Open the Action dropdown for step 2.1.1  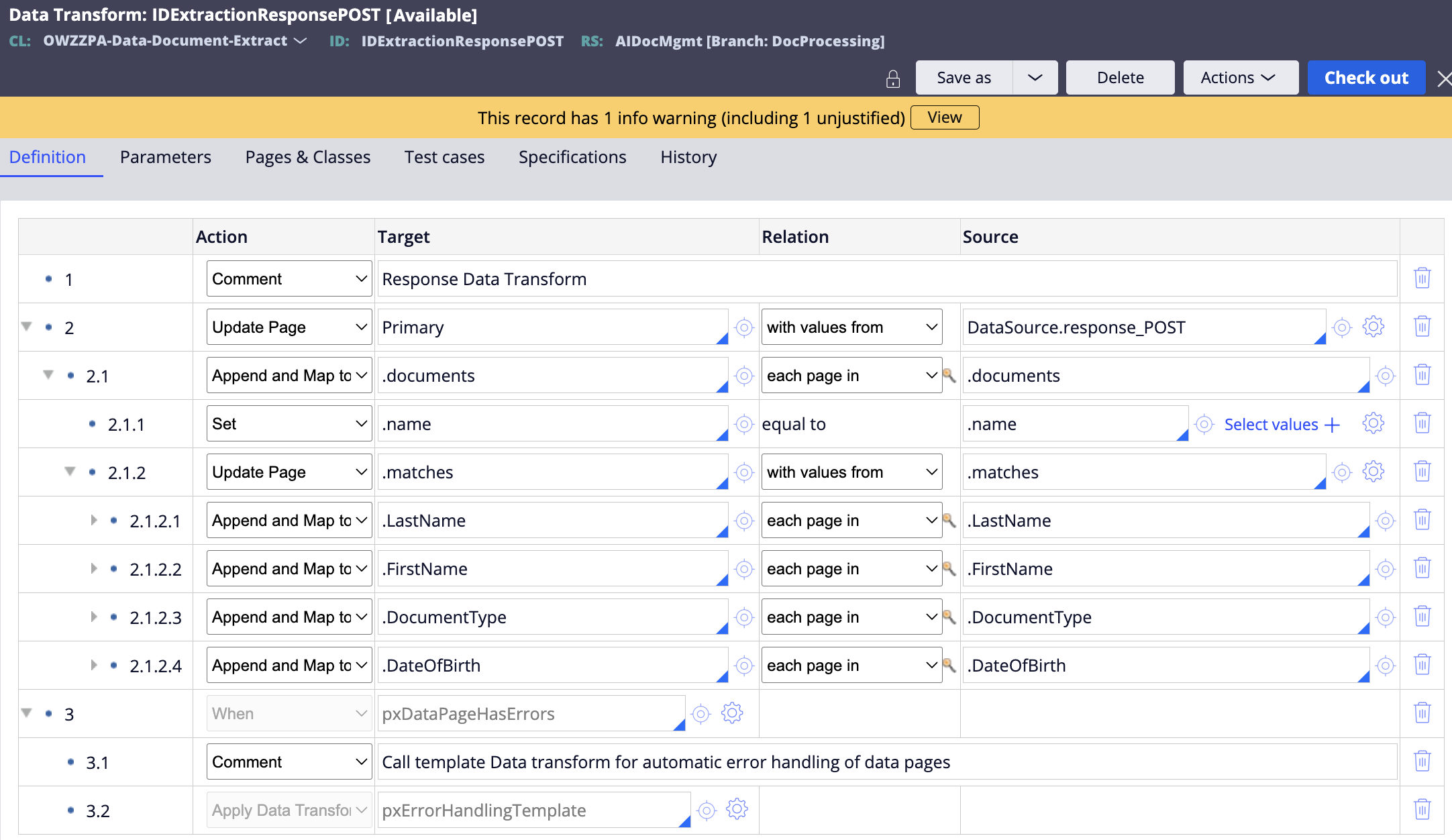289,423
